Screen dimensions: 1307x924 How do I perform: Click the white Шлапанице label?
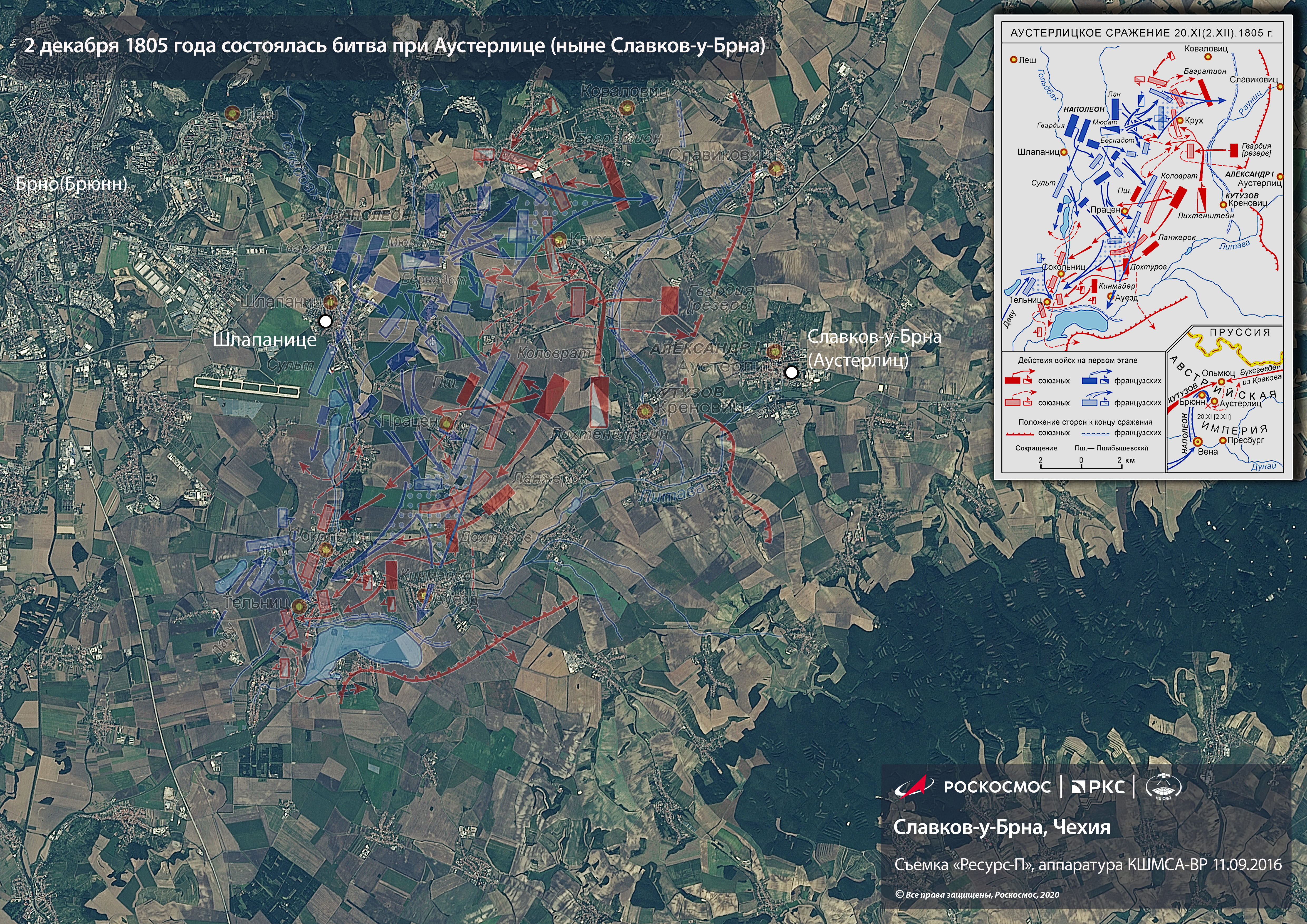click(265, 340)
